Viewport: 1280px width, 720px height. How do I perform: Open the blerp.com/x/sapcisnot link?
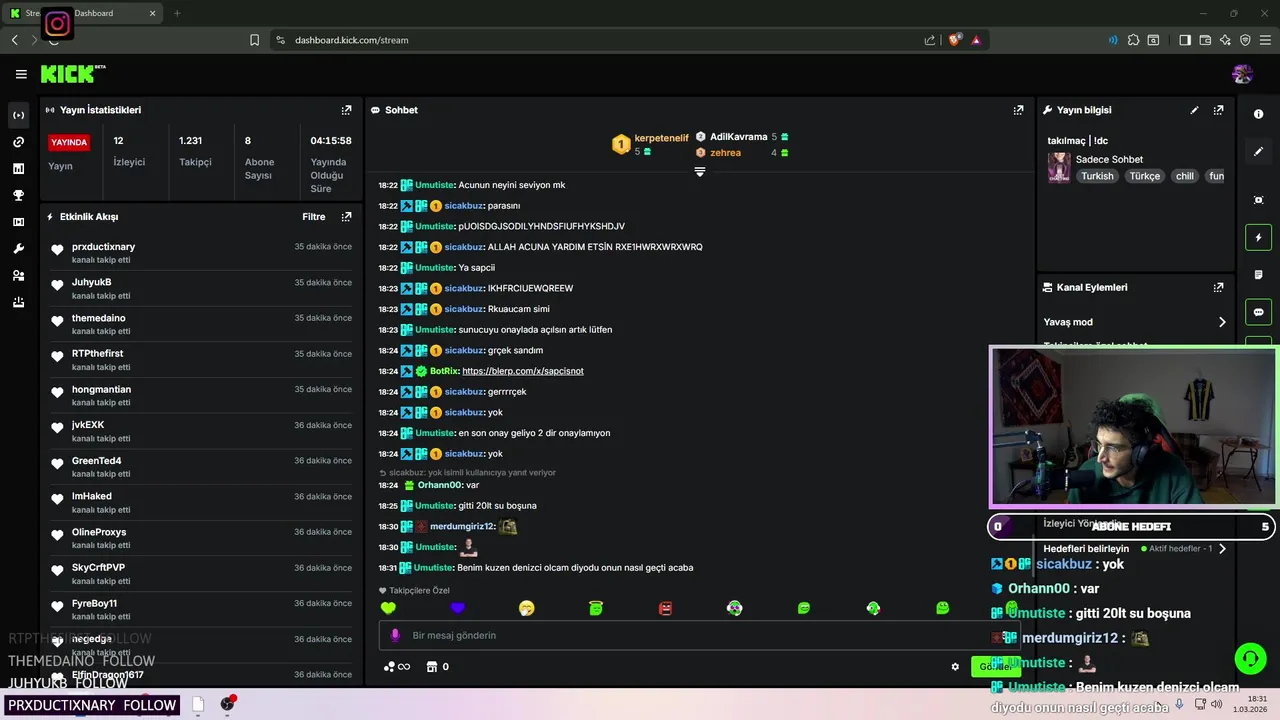coord(523,371)
